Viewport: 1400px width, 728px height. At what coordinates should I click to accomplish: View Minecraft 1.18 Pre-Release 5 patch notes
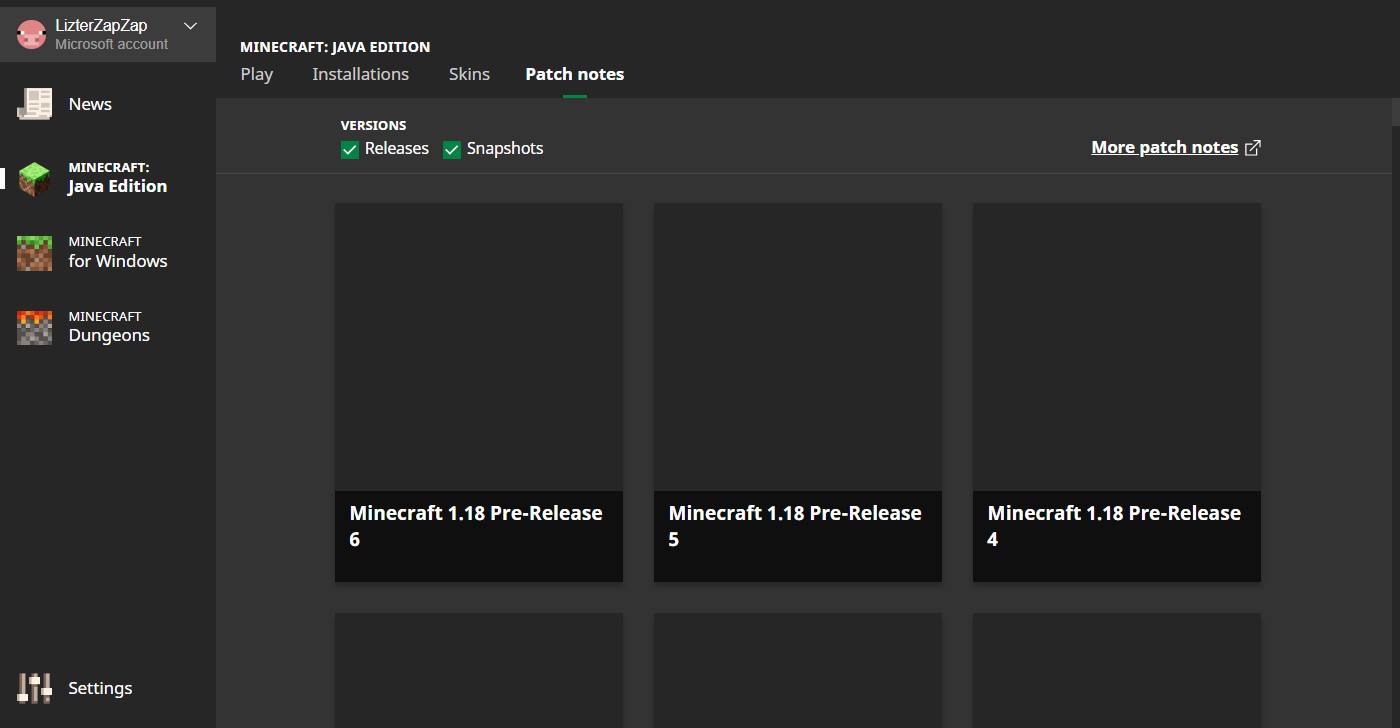pyautogui.click(x=797, y=392)
